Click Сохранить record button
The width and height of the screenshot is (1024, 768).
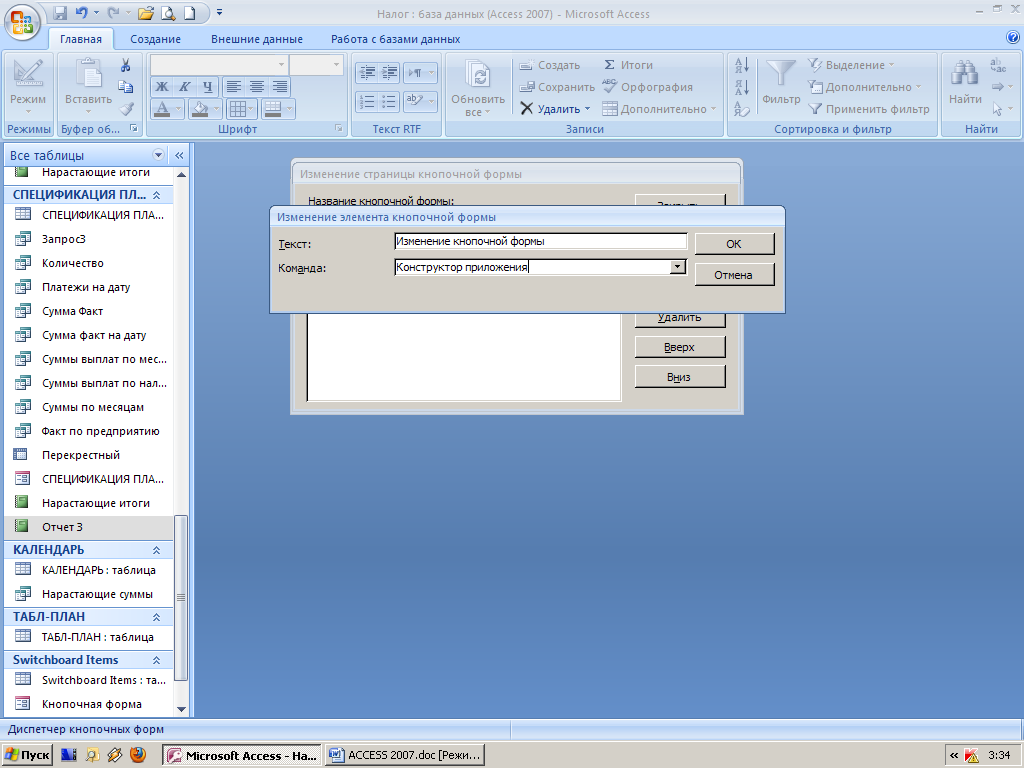(x=556, y=87)
